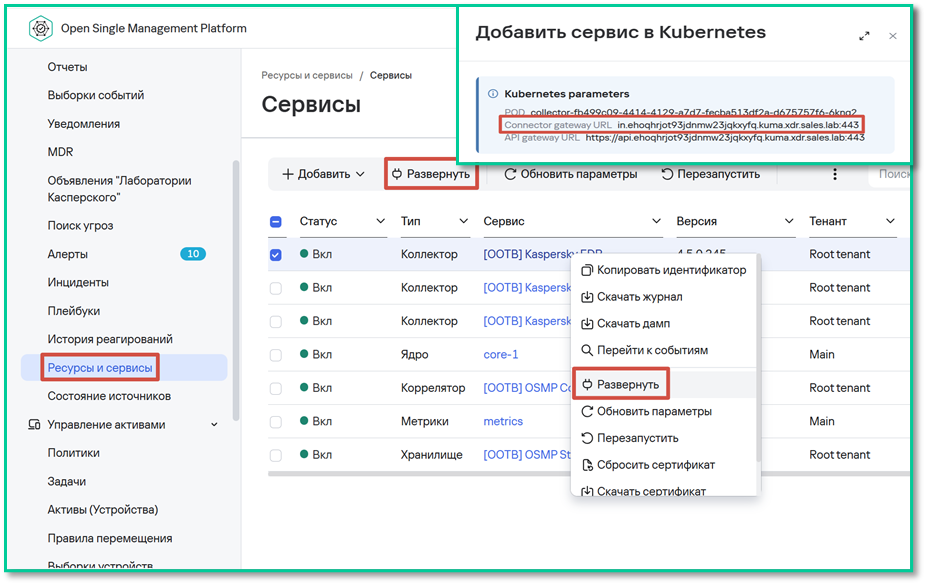The width and height of the screenshot is (926, 585).
Task: Click the expand icon in Kubernetes dialog
Action: [864, 36]
